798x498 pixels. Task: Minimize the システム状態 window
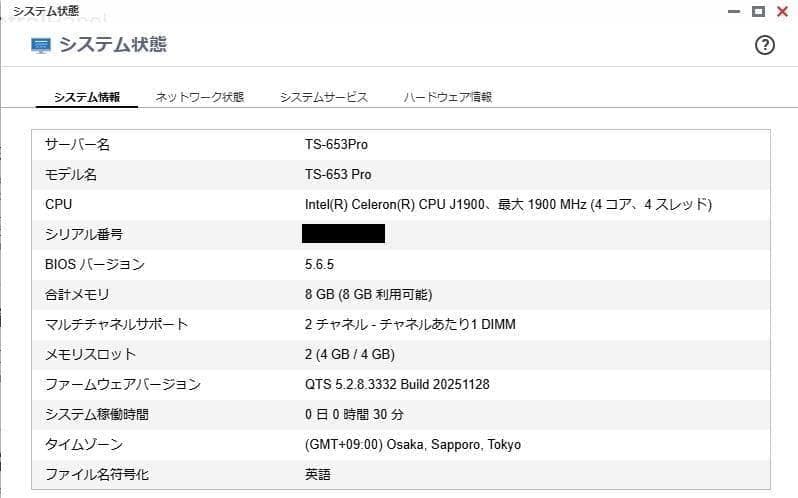click(734, 11)
